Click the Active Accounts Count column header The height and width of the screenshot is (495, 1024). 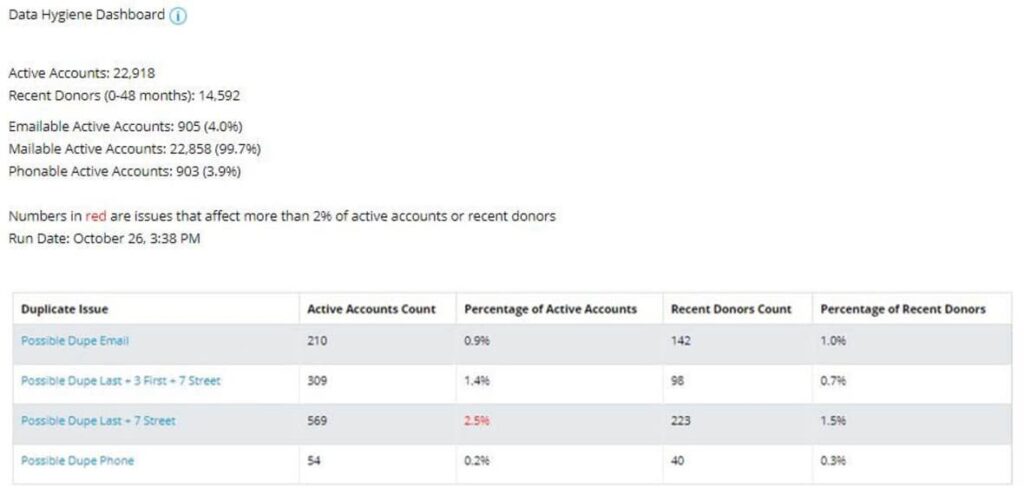click(x=371, y=309)
